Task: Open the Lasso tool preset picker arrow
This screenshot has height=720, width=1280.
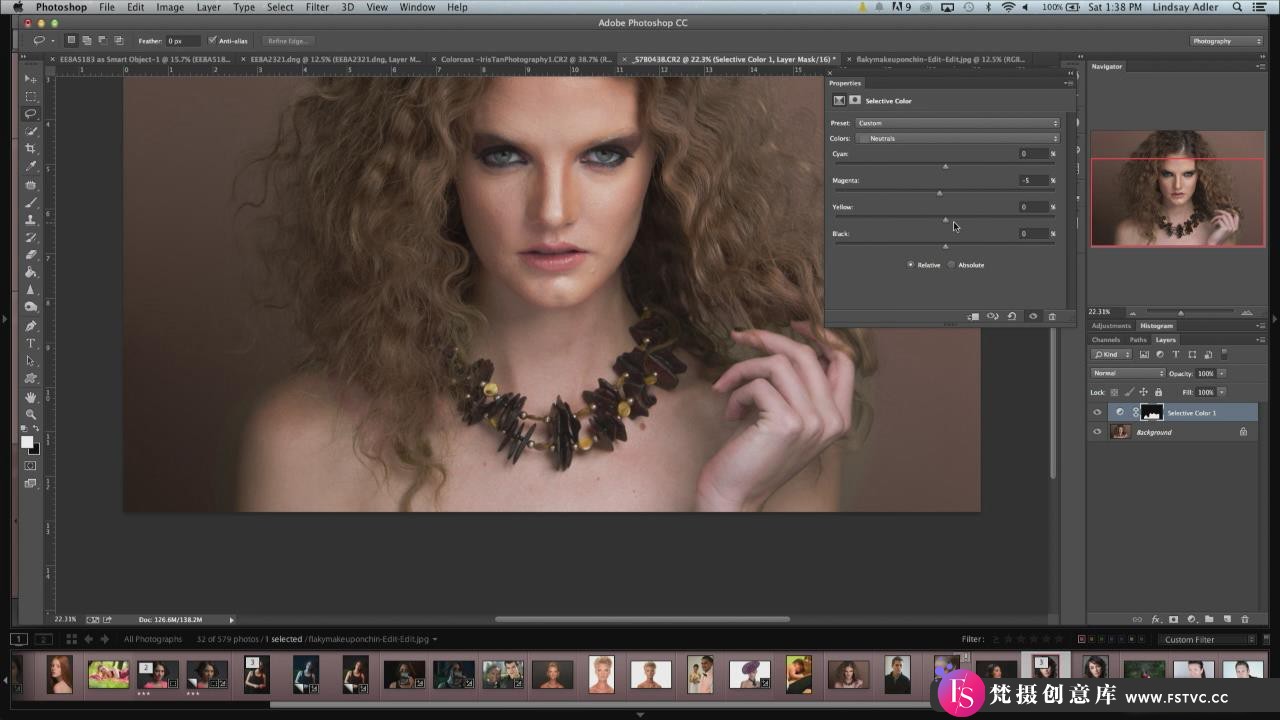Action: click(x=52, y=41)
